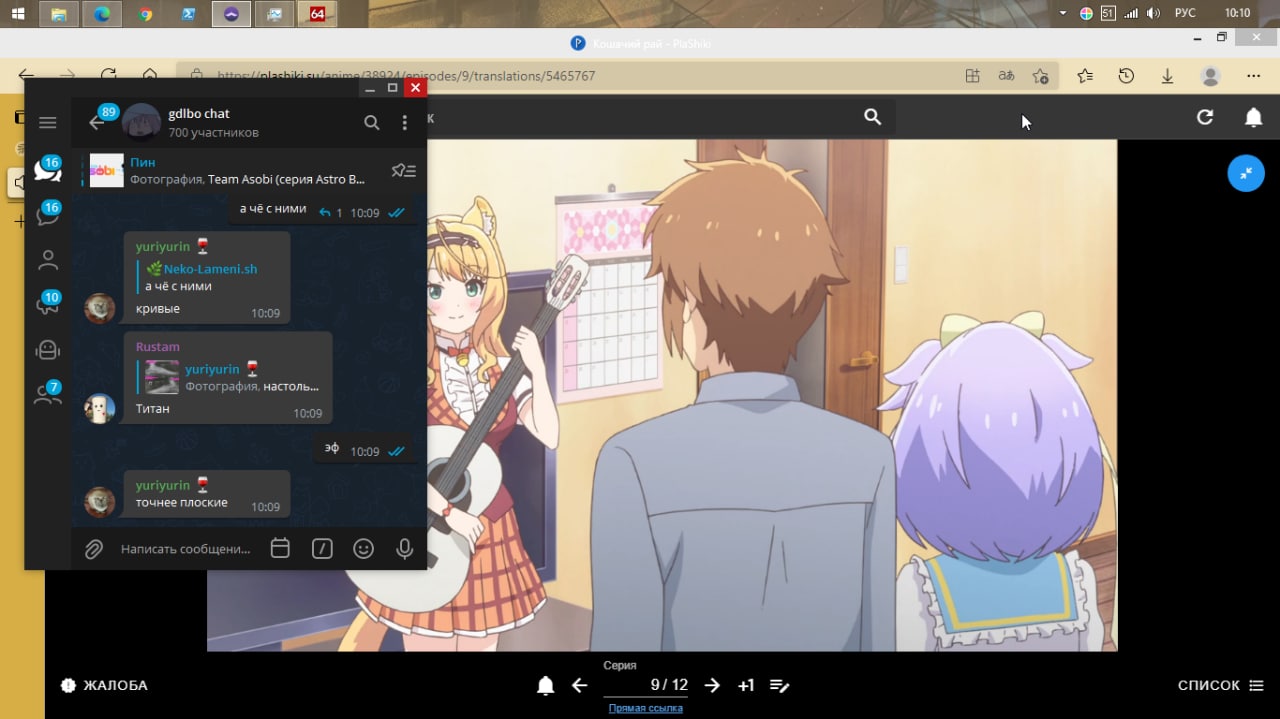Open bots folder in Telegram sidebar
1280x719 pixels.
(47, 349)
